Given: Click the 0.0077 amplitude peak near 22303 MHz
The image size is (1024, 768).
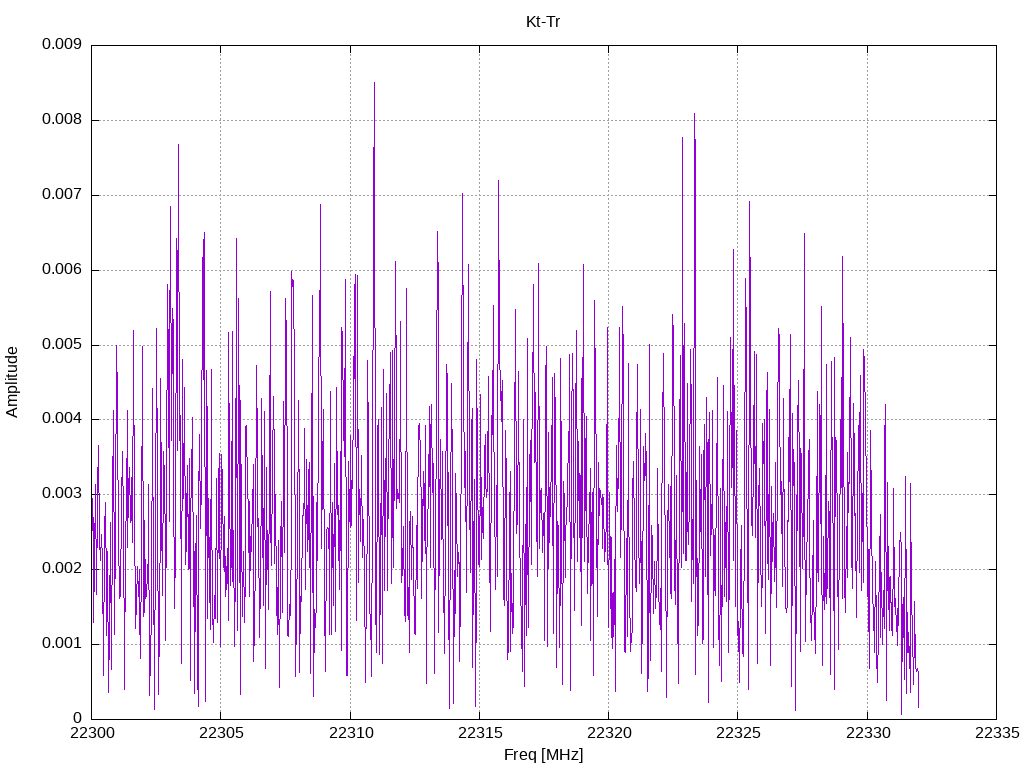Looking at the screenshot, I should point(178,146).
